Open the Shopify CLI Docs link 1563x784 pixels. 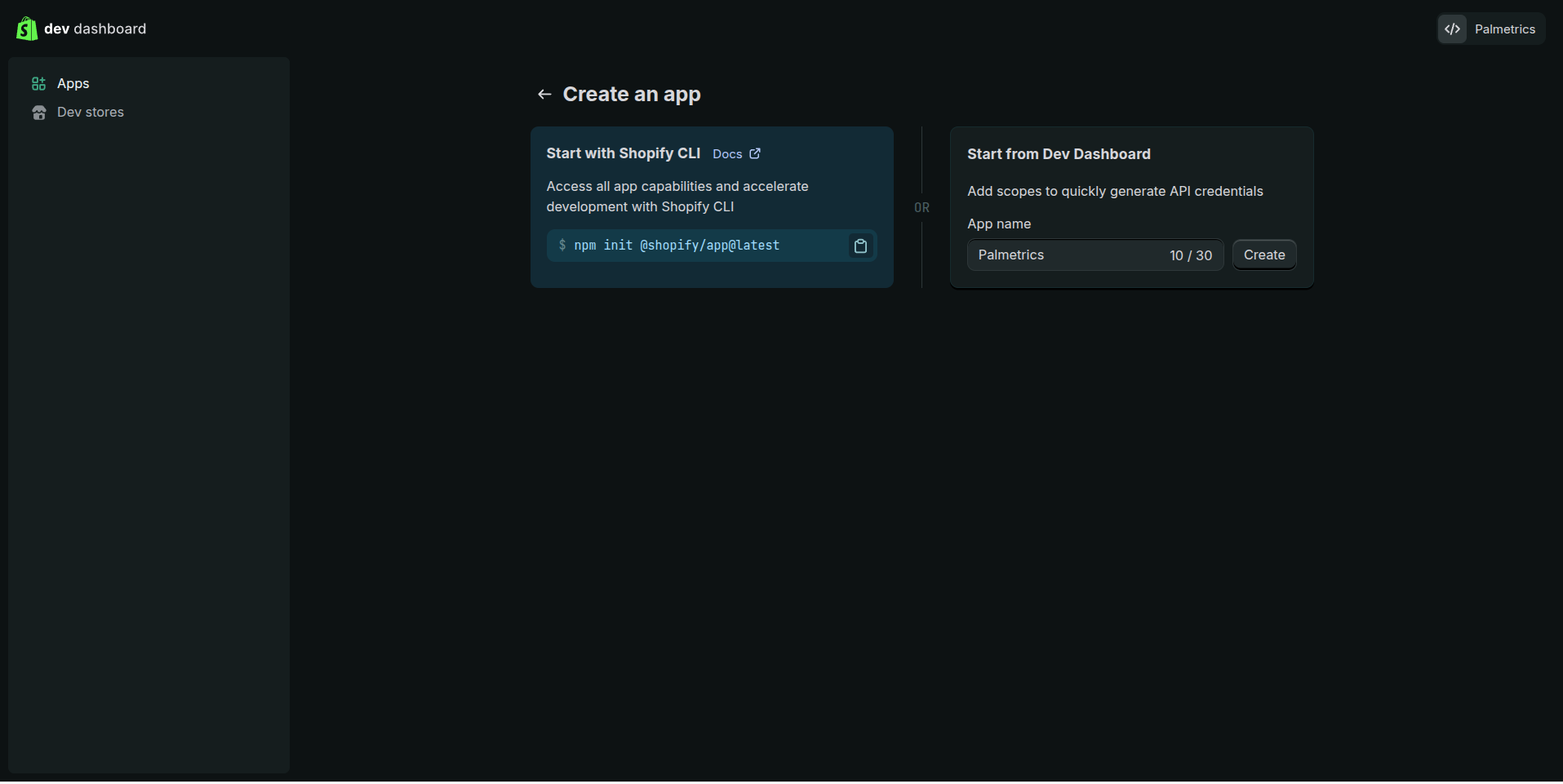click(x=727, y=154)
